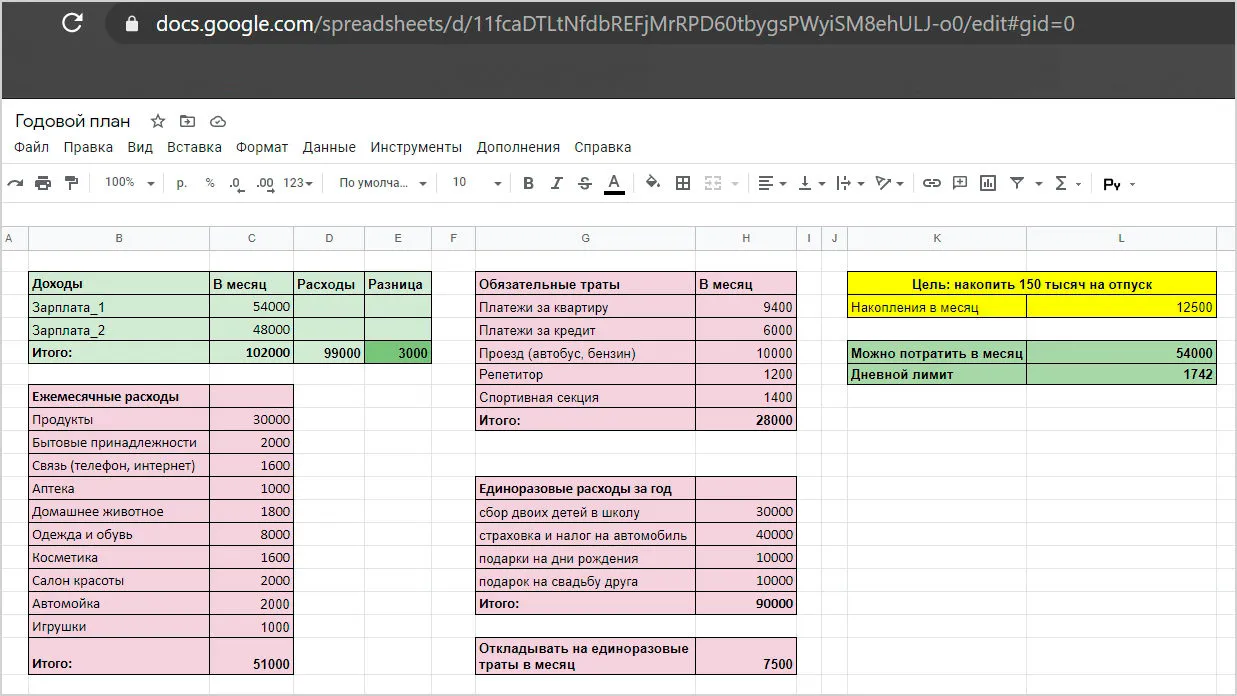The image size is (1237, 696).
Task: Click the browser address bar URL
Action: pyautogui.click(x=615, y=24)
